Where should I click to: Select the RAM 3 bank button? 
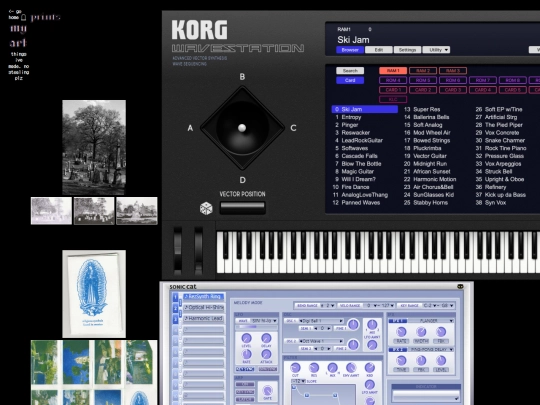point(453,71)
